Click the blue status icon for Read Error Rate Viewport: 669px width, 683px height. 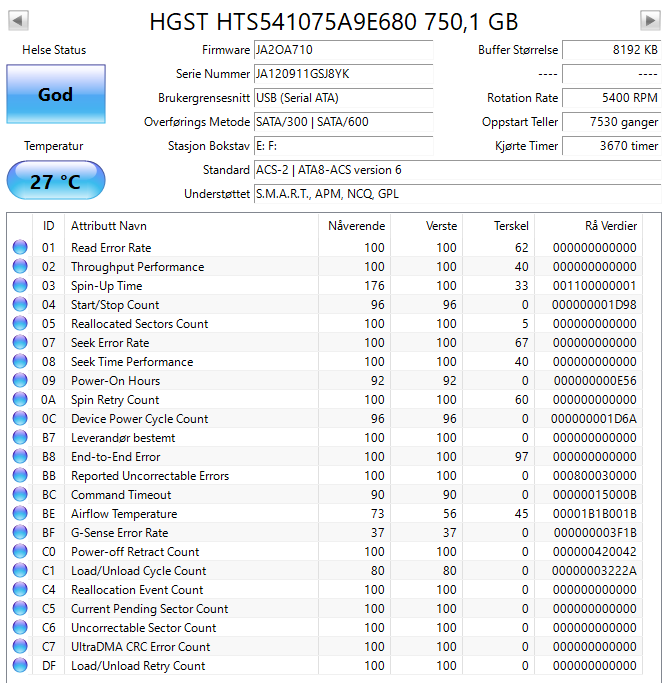pyautogui.click(x=20, y=248)
